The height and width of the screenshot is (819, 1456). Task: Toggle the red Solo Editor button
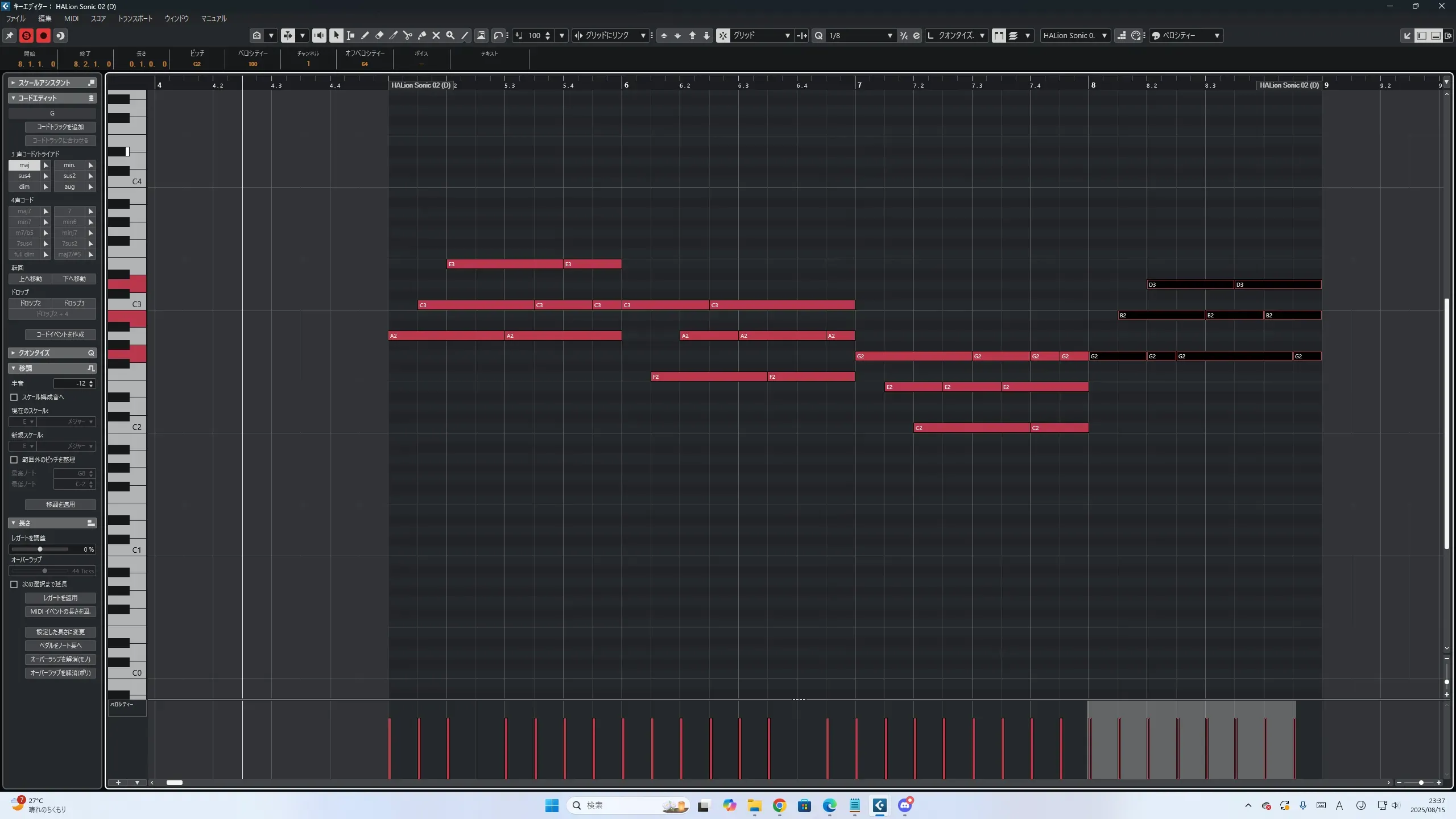(26, 35)
